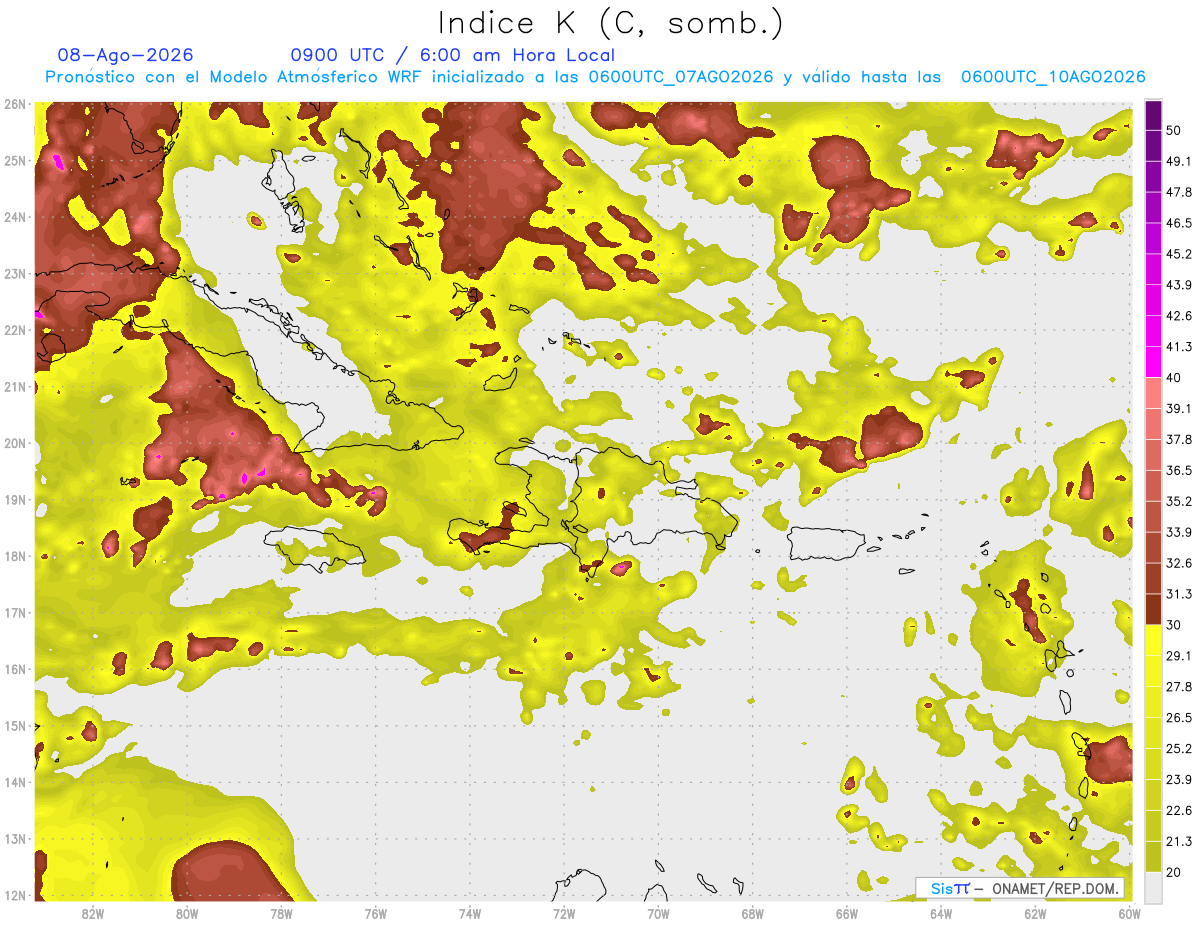Image resolution: width=1200 pixels, height=927 pixels.
Task: Click the latitude label '14N'
Action: click(x=15, y=782)
